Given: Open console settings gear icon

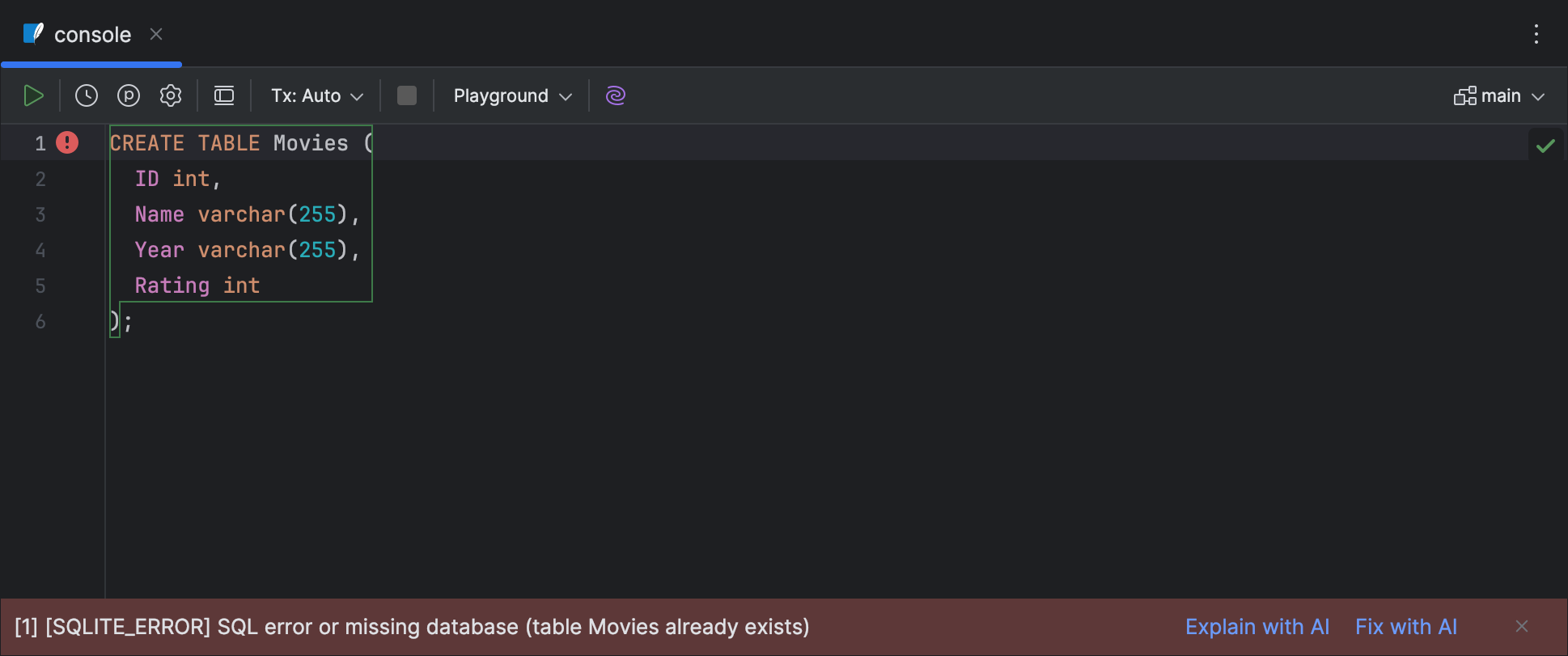Looking at the screenshot, I should tap(171, 96).
